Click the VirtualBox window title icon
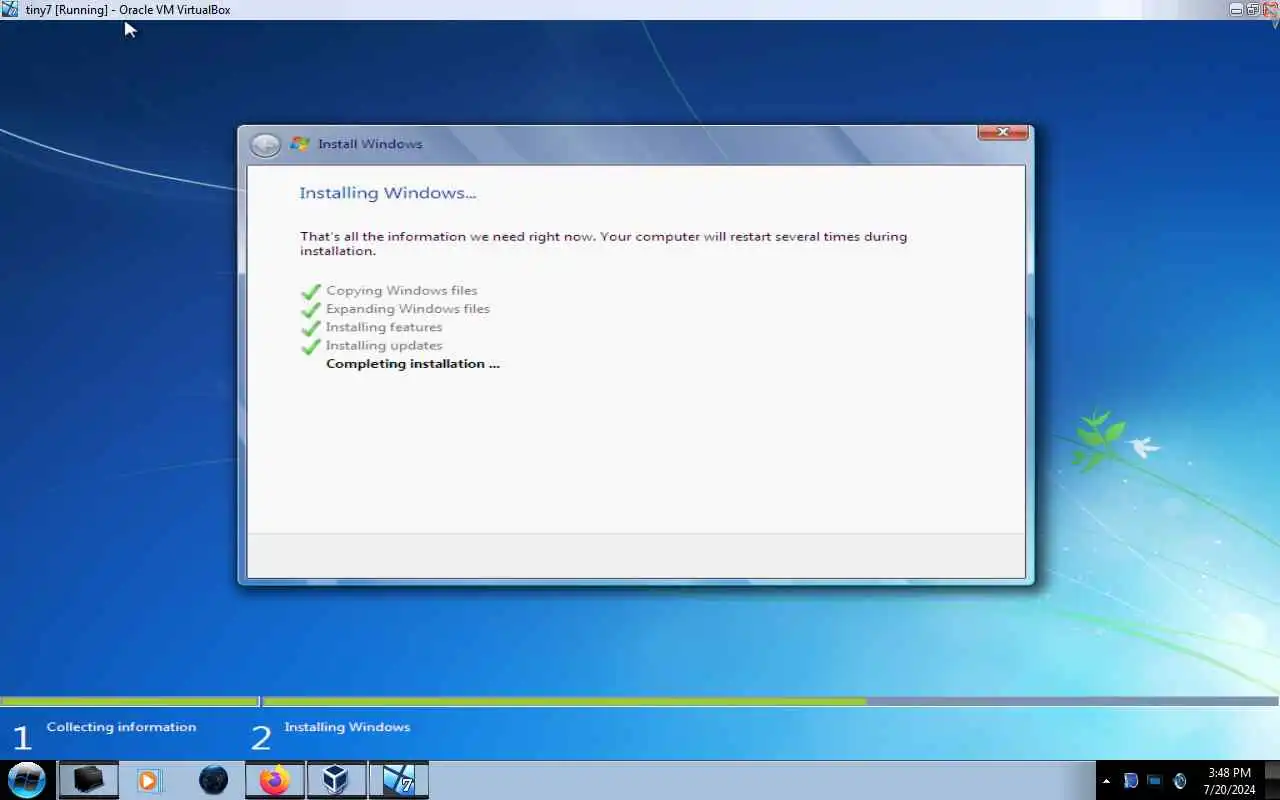This screenshot has height=800, width=1280. click(10, 9)
